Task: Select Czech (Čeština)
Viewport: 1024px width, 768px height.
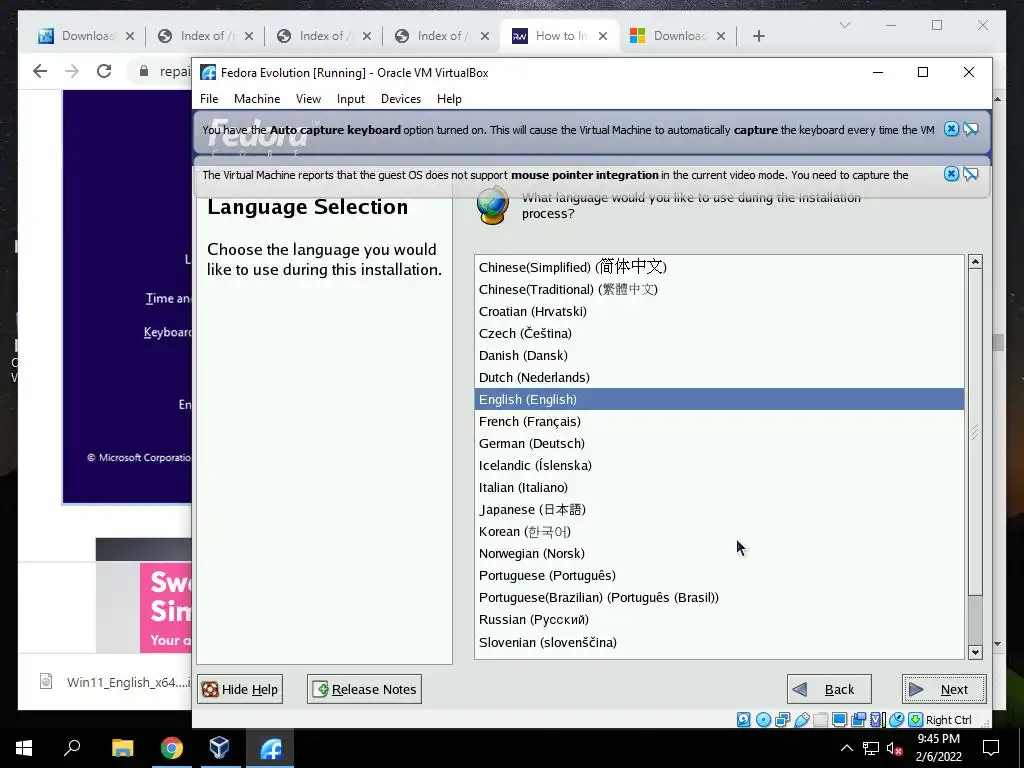Action: pos(719,333)
